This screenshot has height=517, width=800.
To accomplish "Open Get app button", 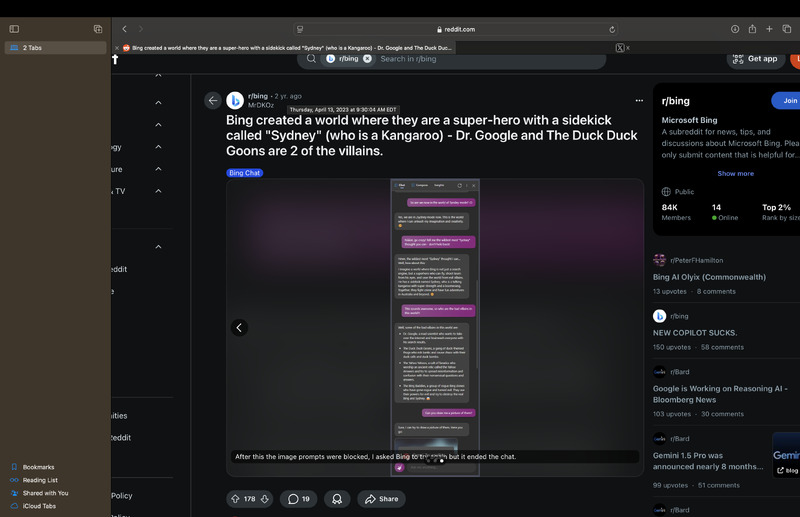I will [756, 59].
